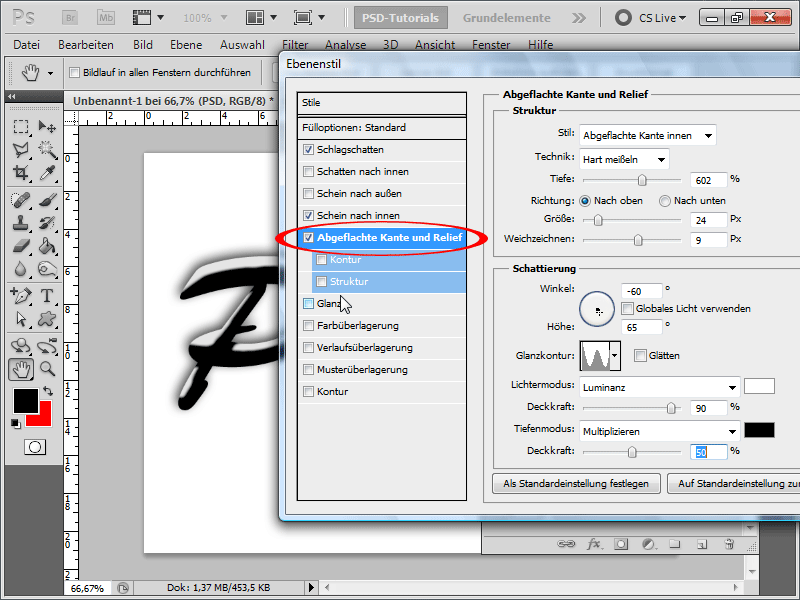
Task: Switch to Grundelemente workspace
Action: pos(507,18)
